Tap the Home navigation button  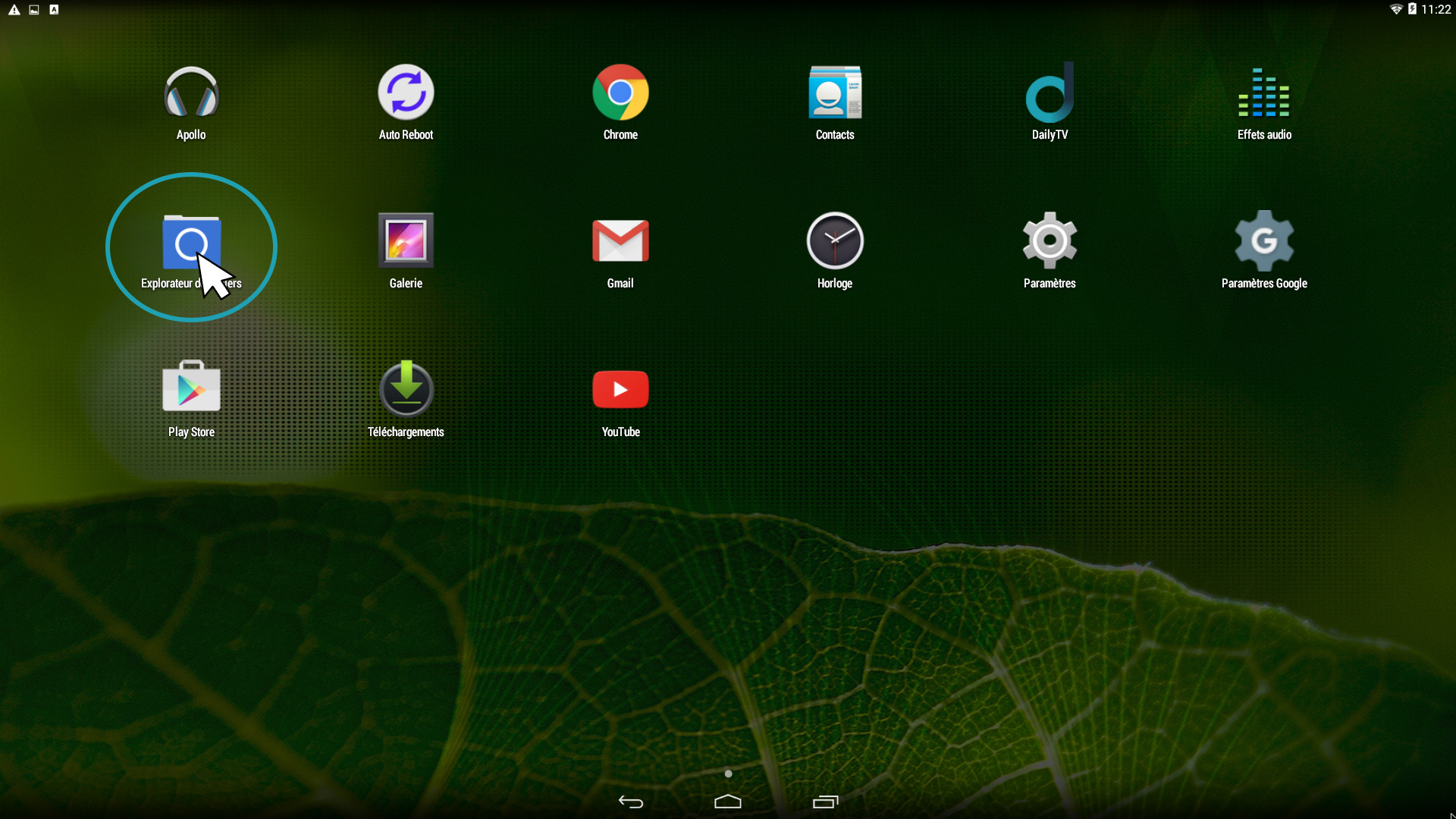tap(728, 802)
